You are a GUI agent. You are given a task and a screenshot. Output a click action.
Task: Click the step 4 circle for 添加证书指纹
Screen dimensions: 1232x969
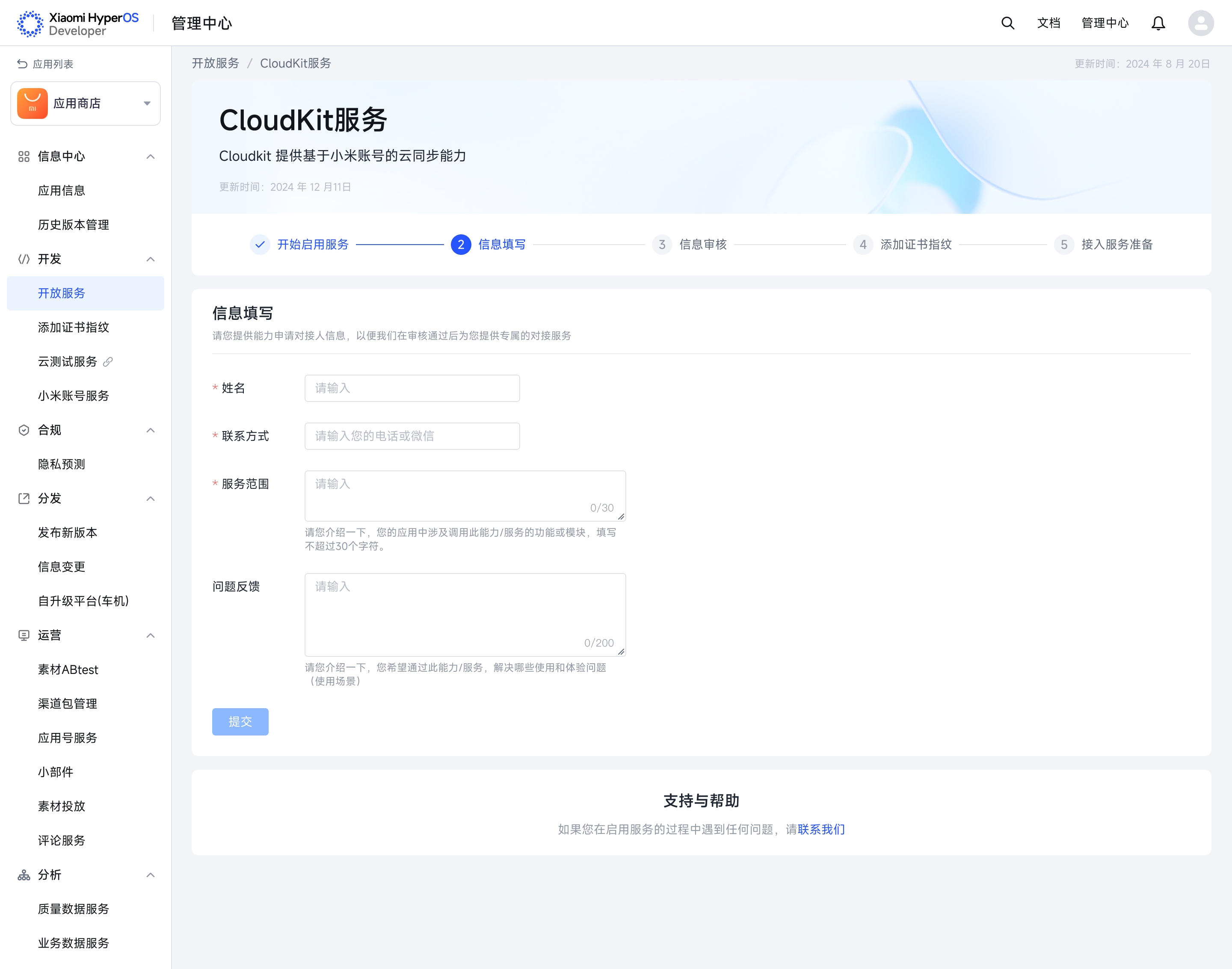[x=862, y=245]
